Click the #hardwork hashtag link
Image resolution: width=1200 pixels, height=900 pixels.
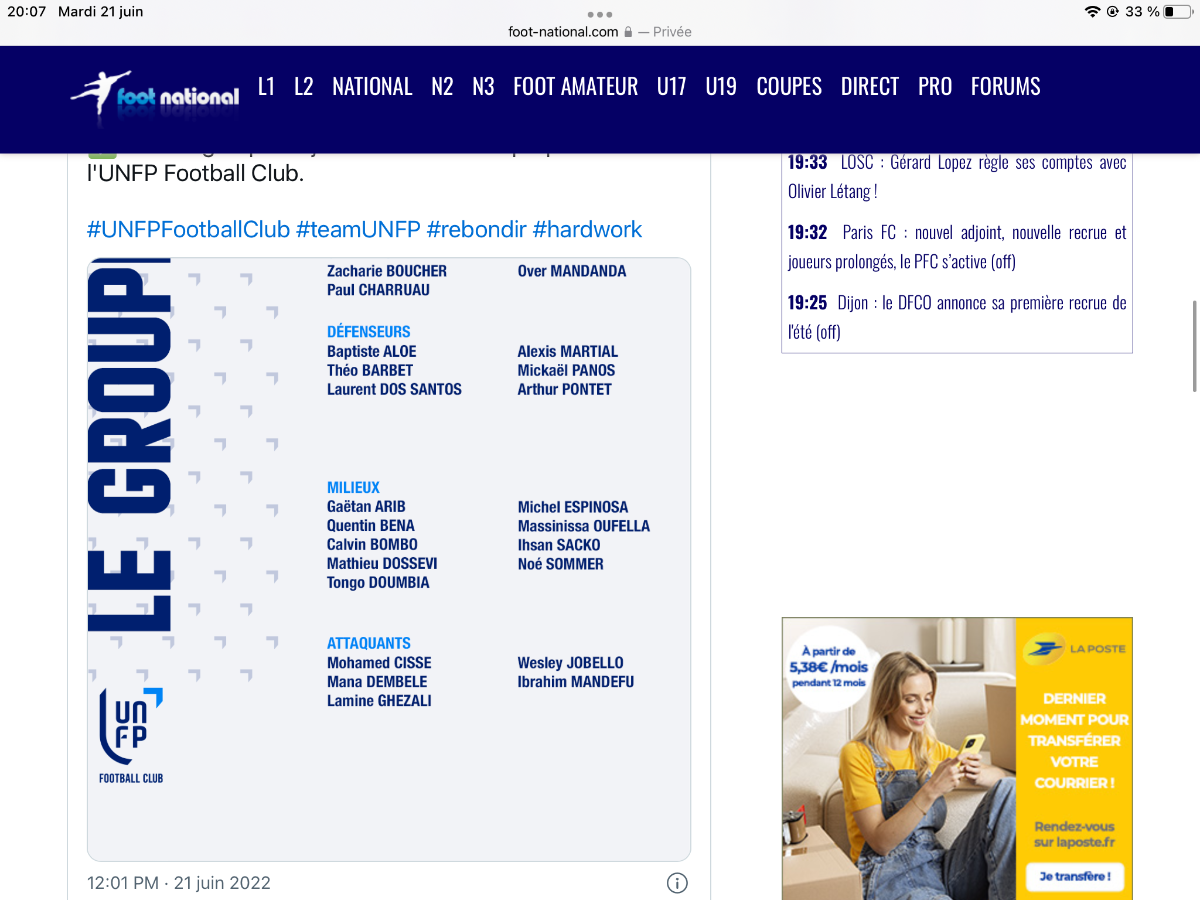click(x=587, y=229)
